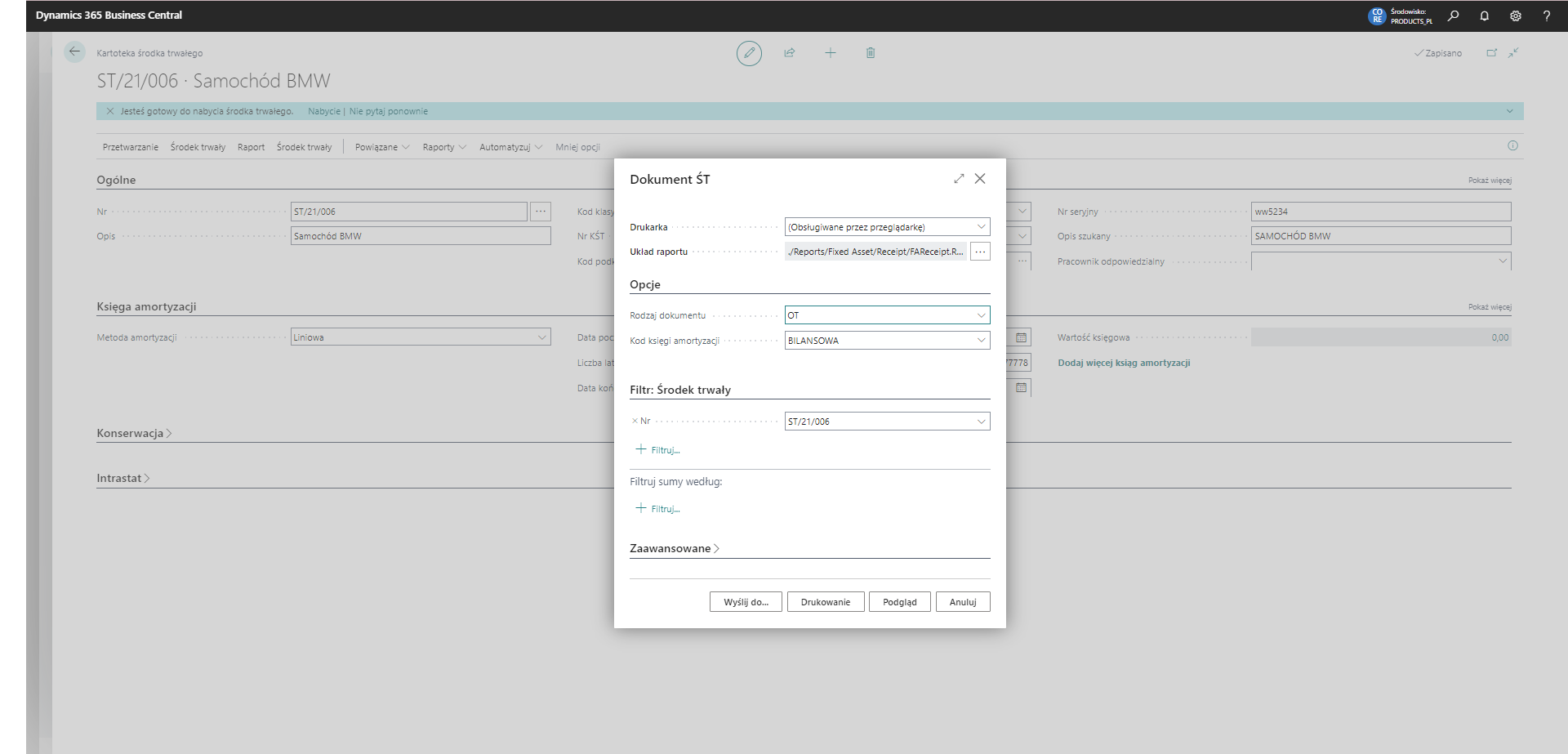The image size is (1568, 754).
Task: Click Mniej opcji
Action: 577,147
